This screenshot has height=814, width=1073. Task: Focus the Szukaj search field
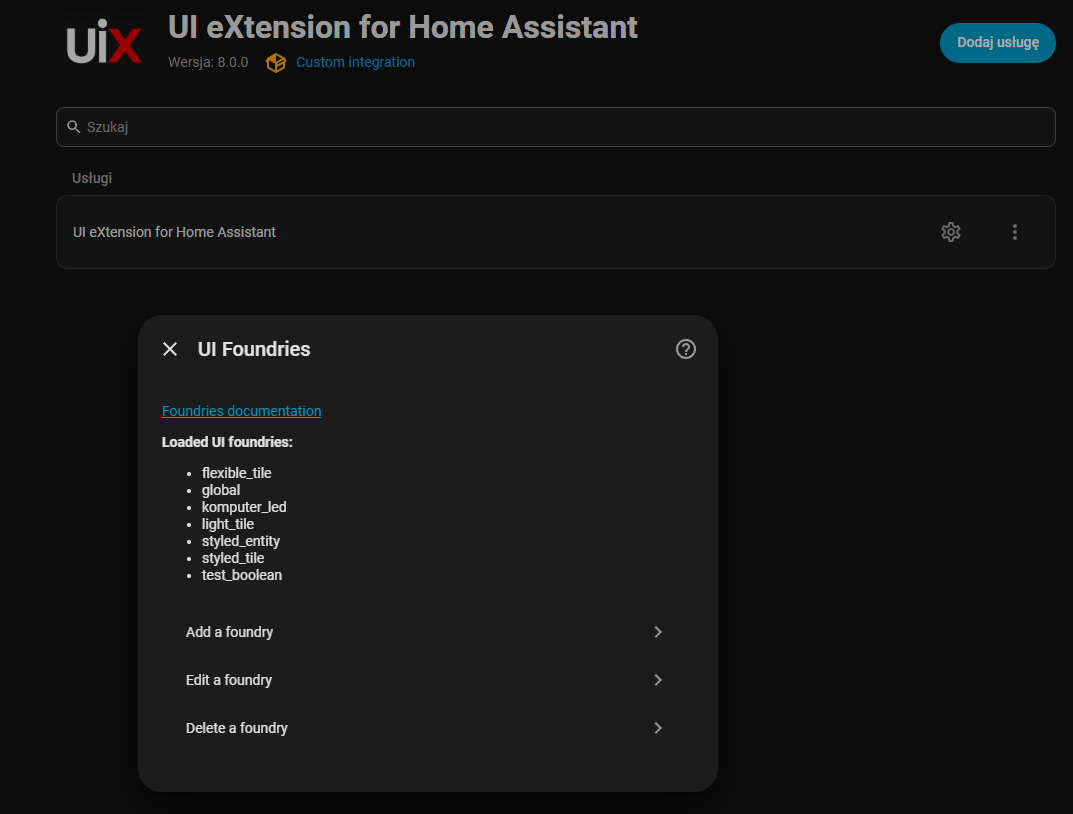pos(555,127)
